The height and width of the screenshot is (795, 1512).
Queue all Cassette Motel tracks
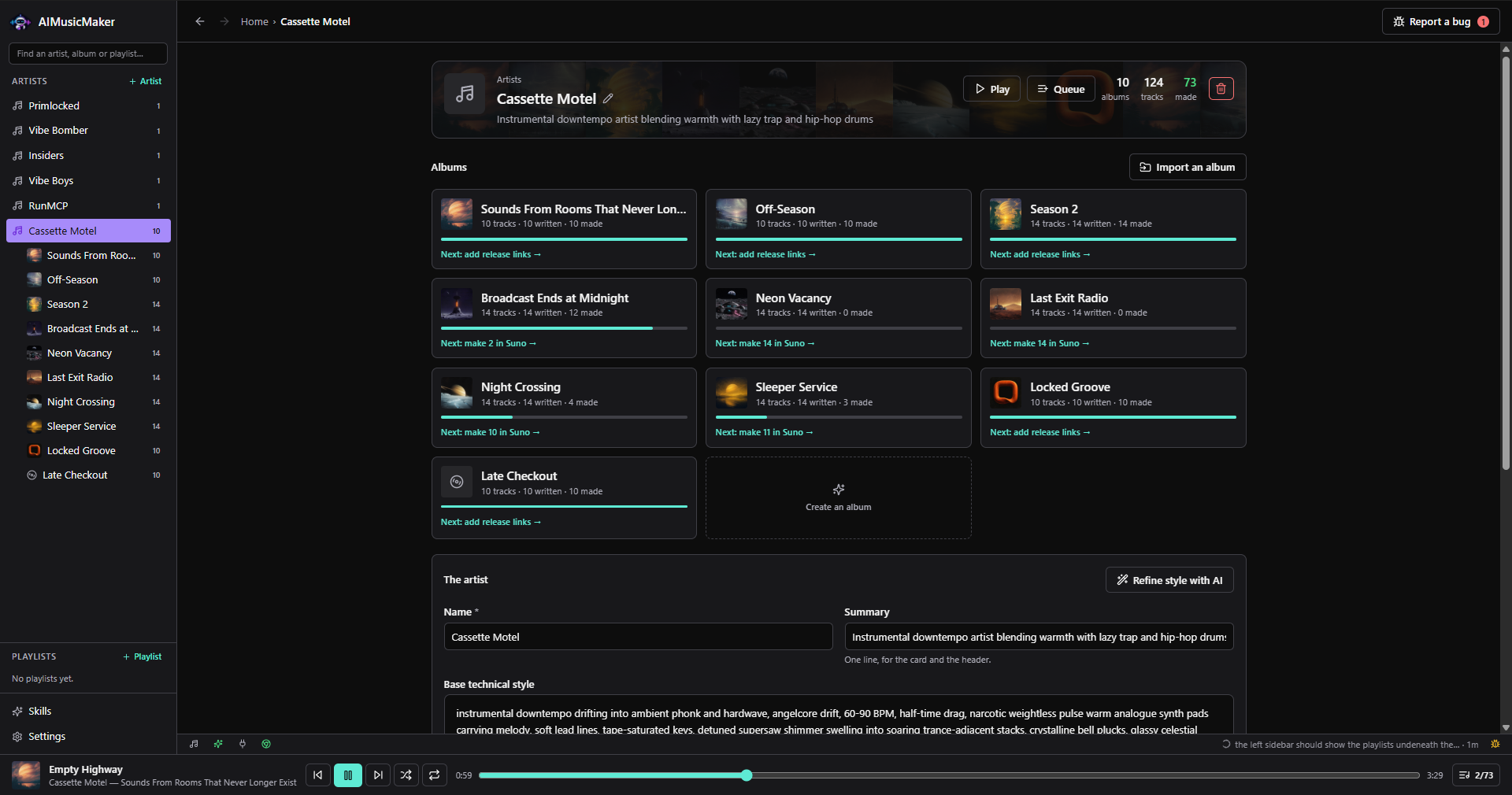[x=1061, y=89]
